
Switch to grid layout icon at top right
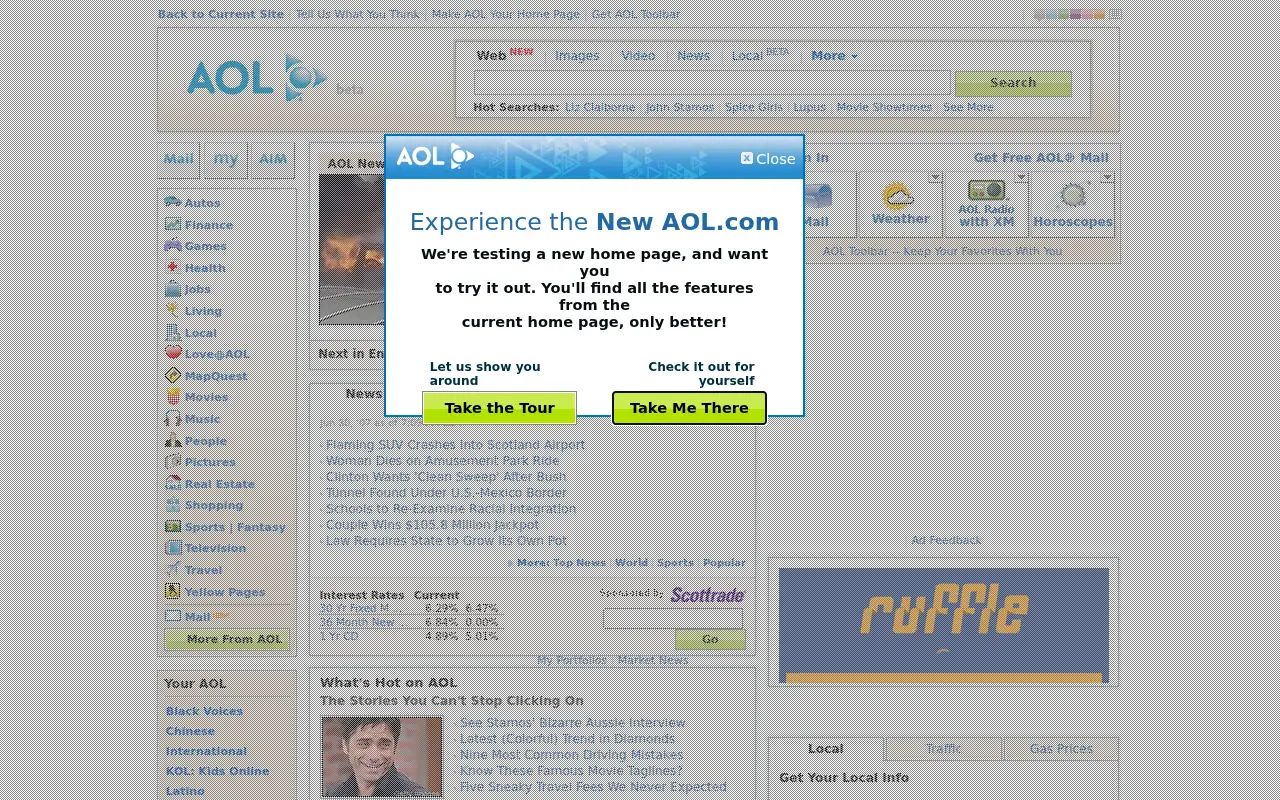tap(1115, 14)
